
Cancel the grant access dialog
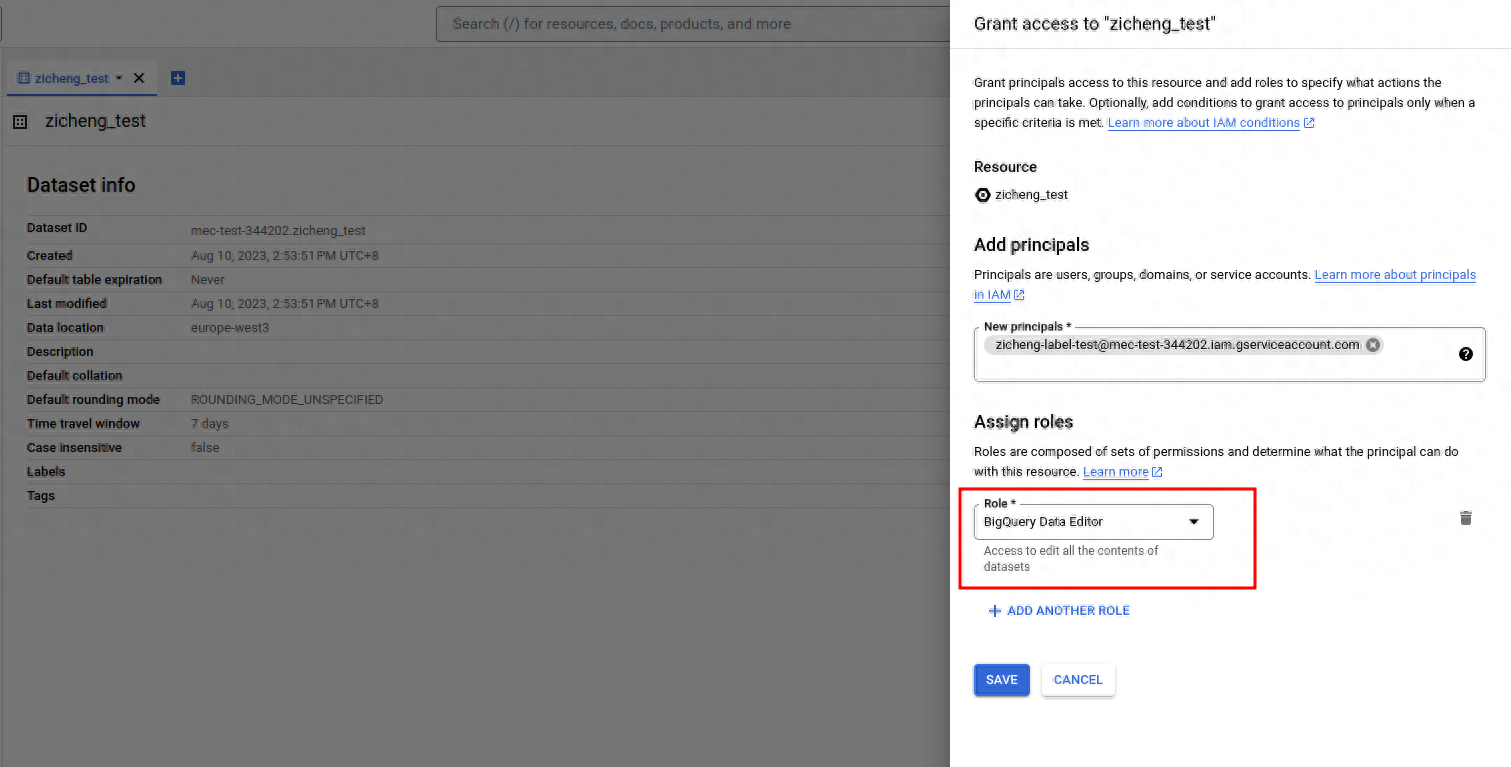[x=1078, y=680]
